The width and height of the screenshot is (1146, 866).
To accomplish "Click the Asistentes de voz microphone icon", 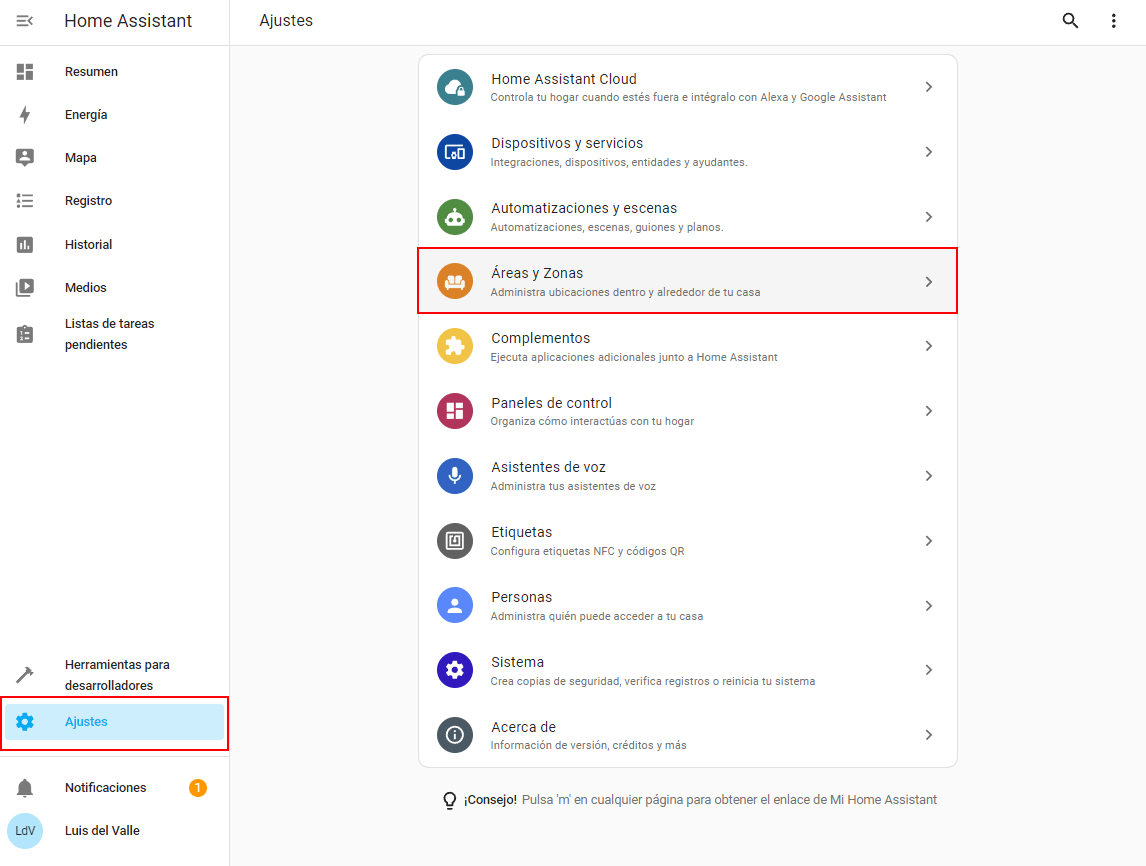I will point(455,476).
